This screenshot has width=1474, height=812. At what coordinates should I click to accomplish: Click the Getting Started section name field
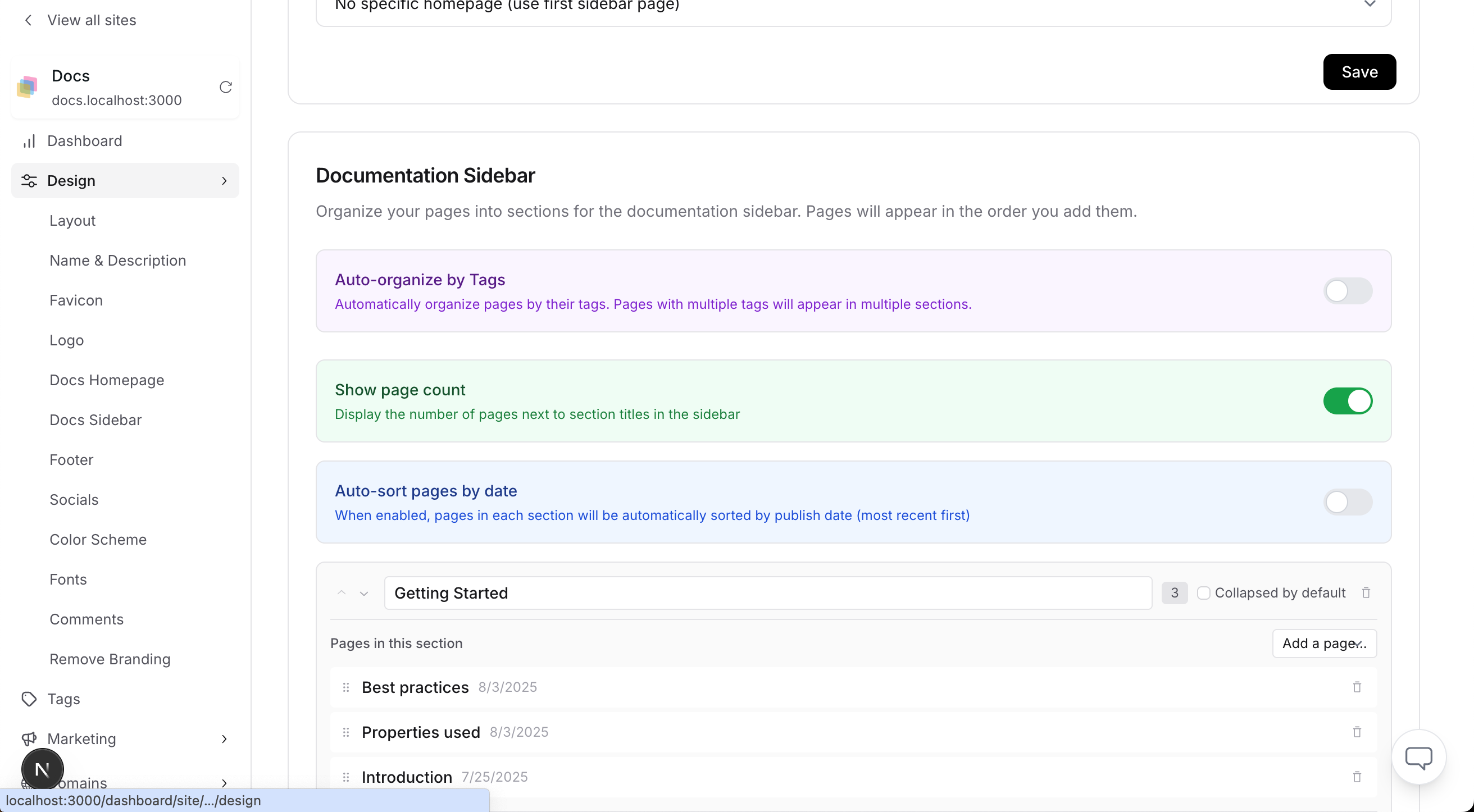click(767, 593)
